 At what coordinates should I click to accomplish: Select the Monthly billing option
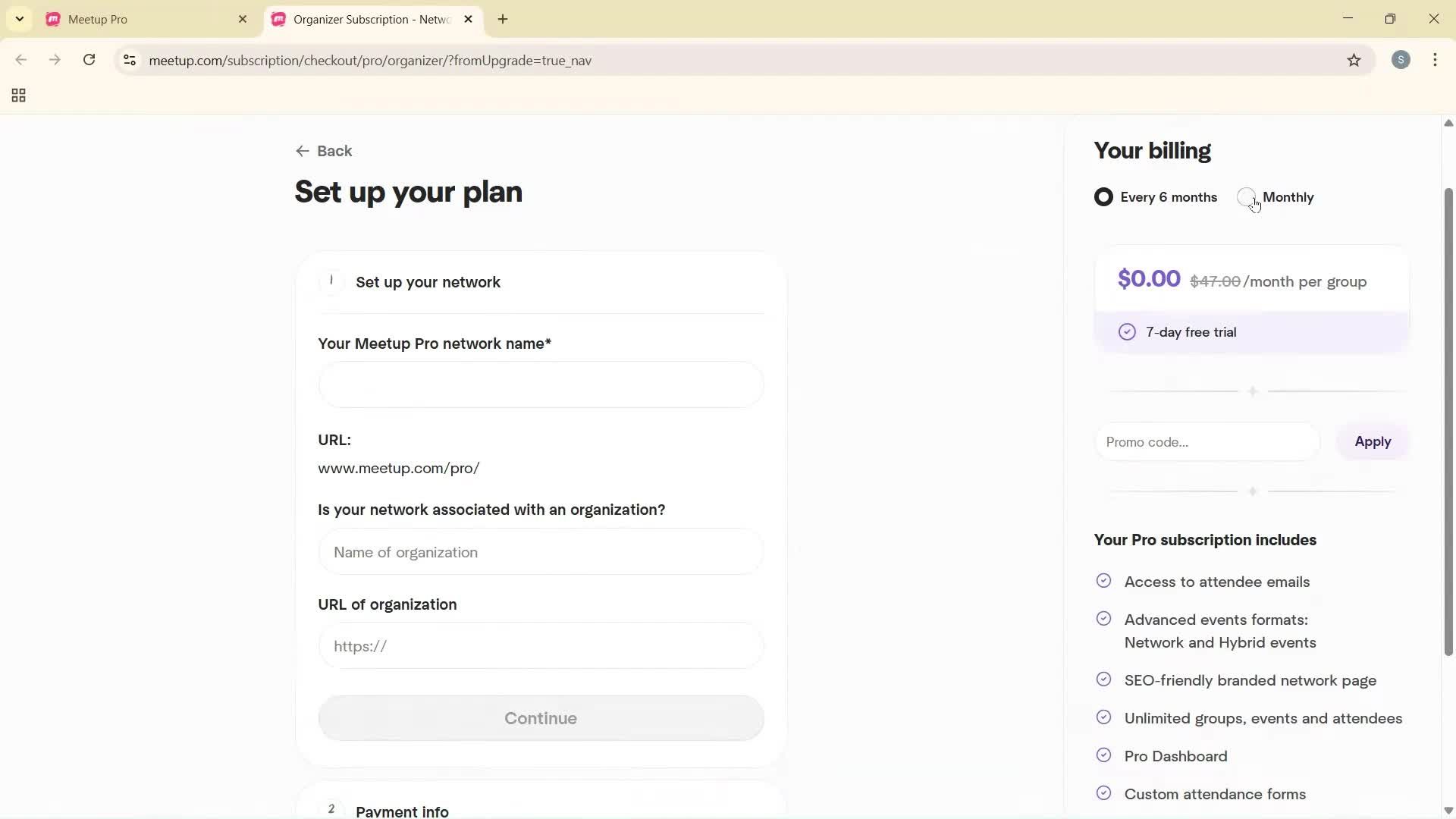click(1246, 196)
